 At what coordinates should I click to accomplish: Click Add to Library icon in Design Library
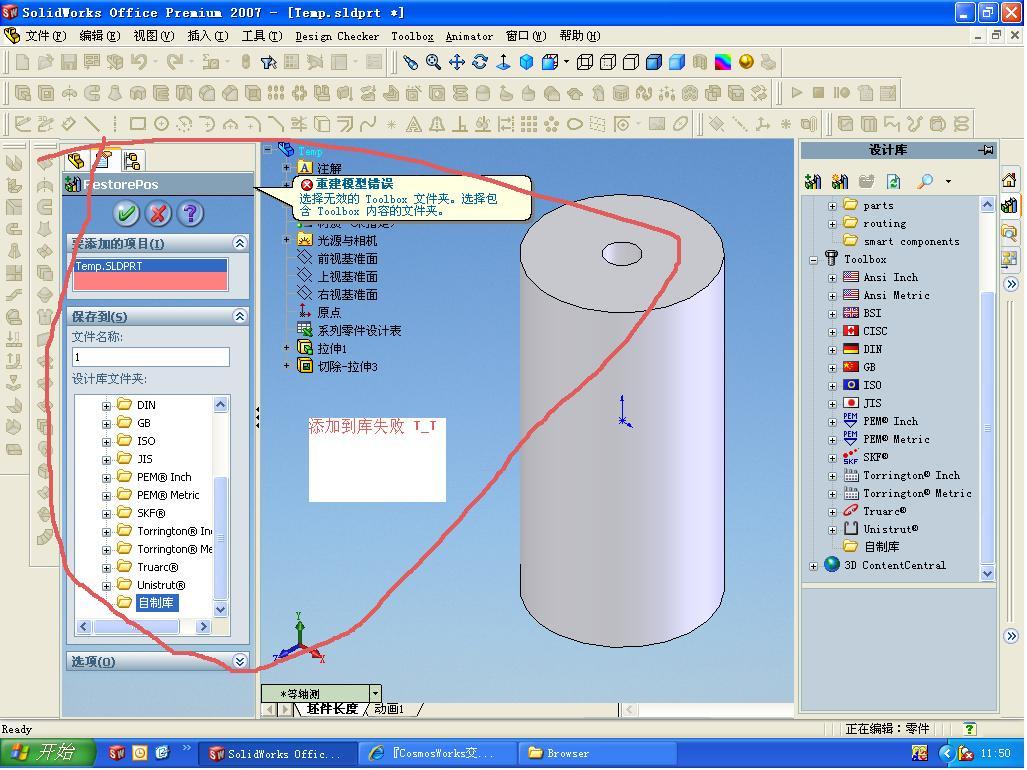point(813,181)
